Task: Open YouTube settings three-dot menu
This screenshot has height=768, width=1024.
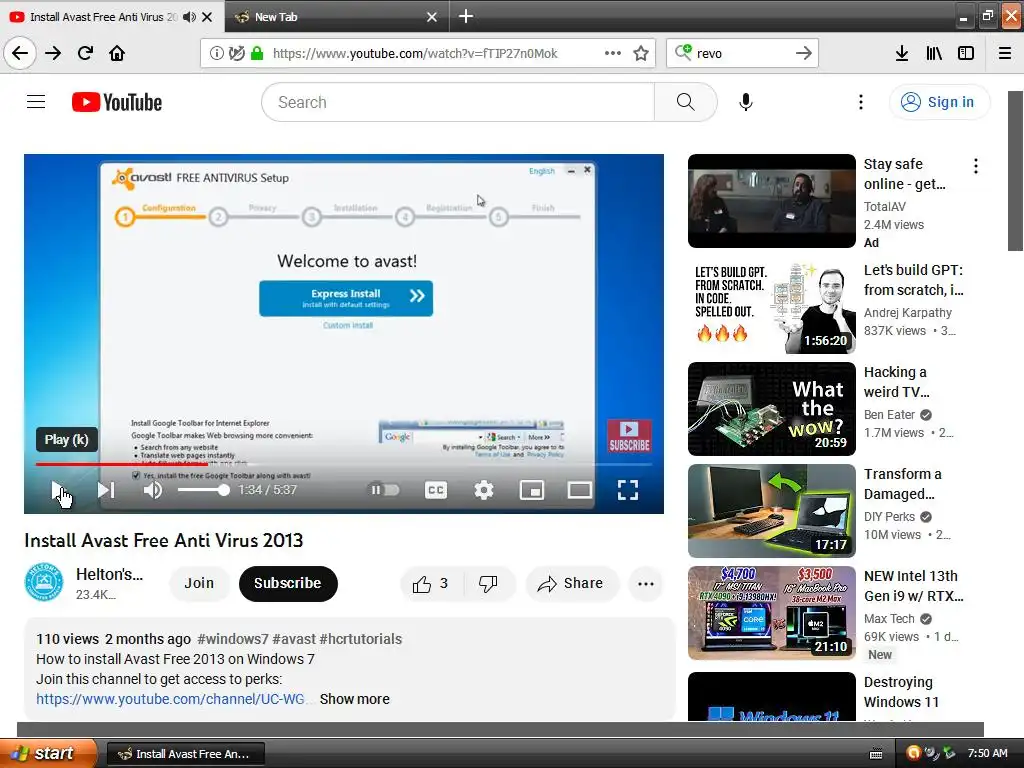Action: point(861,102)
